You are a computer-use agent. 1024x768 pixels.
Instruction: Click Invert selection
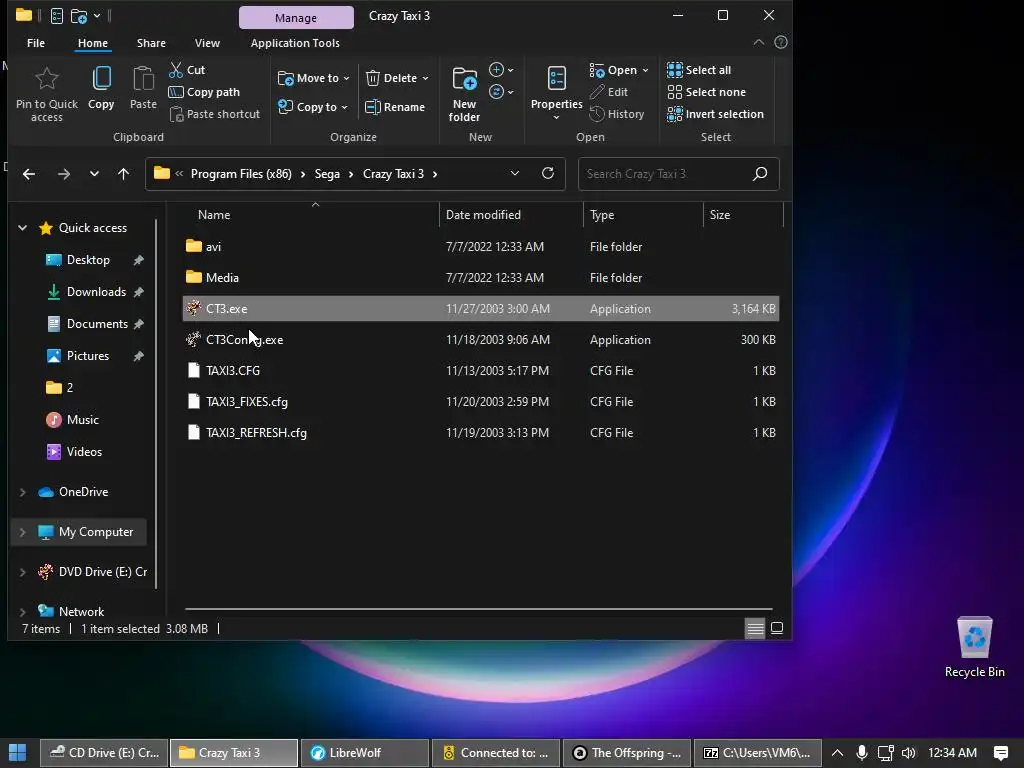point(715,114)
